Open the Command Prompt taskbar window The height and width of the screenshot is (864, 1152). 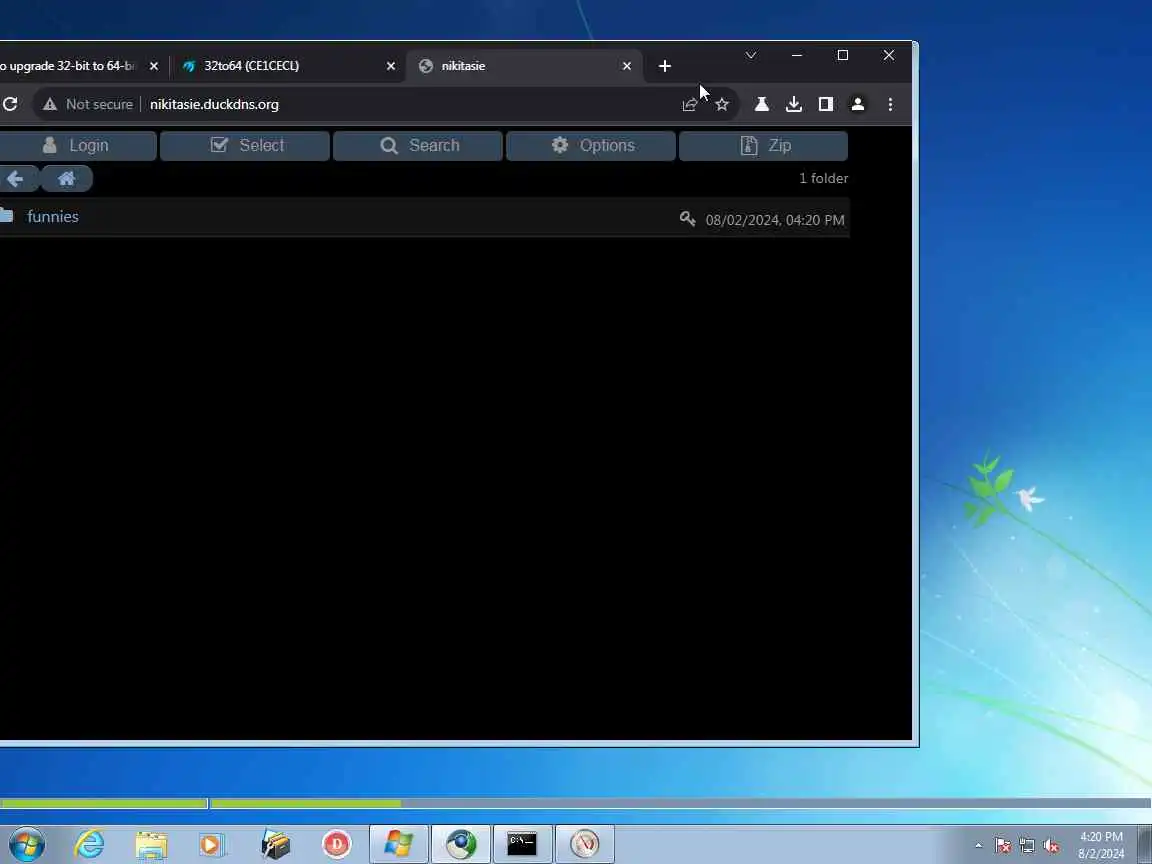(x=522, y=844)
